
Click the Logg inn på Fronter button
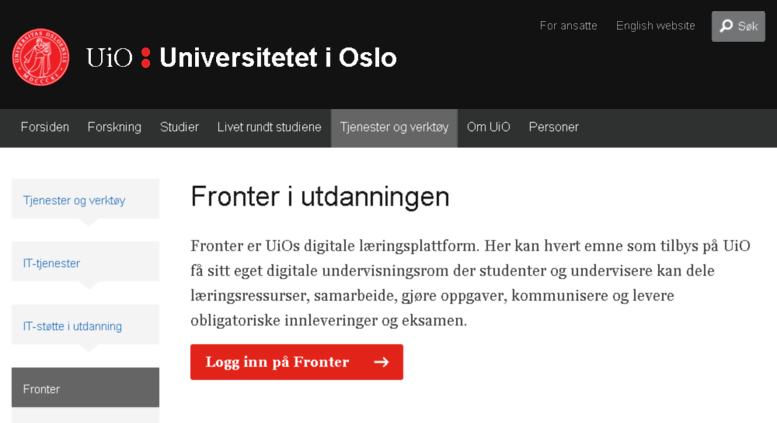[297, 362]
